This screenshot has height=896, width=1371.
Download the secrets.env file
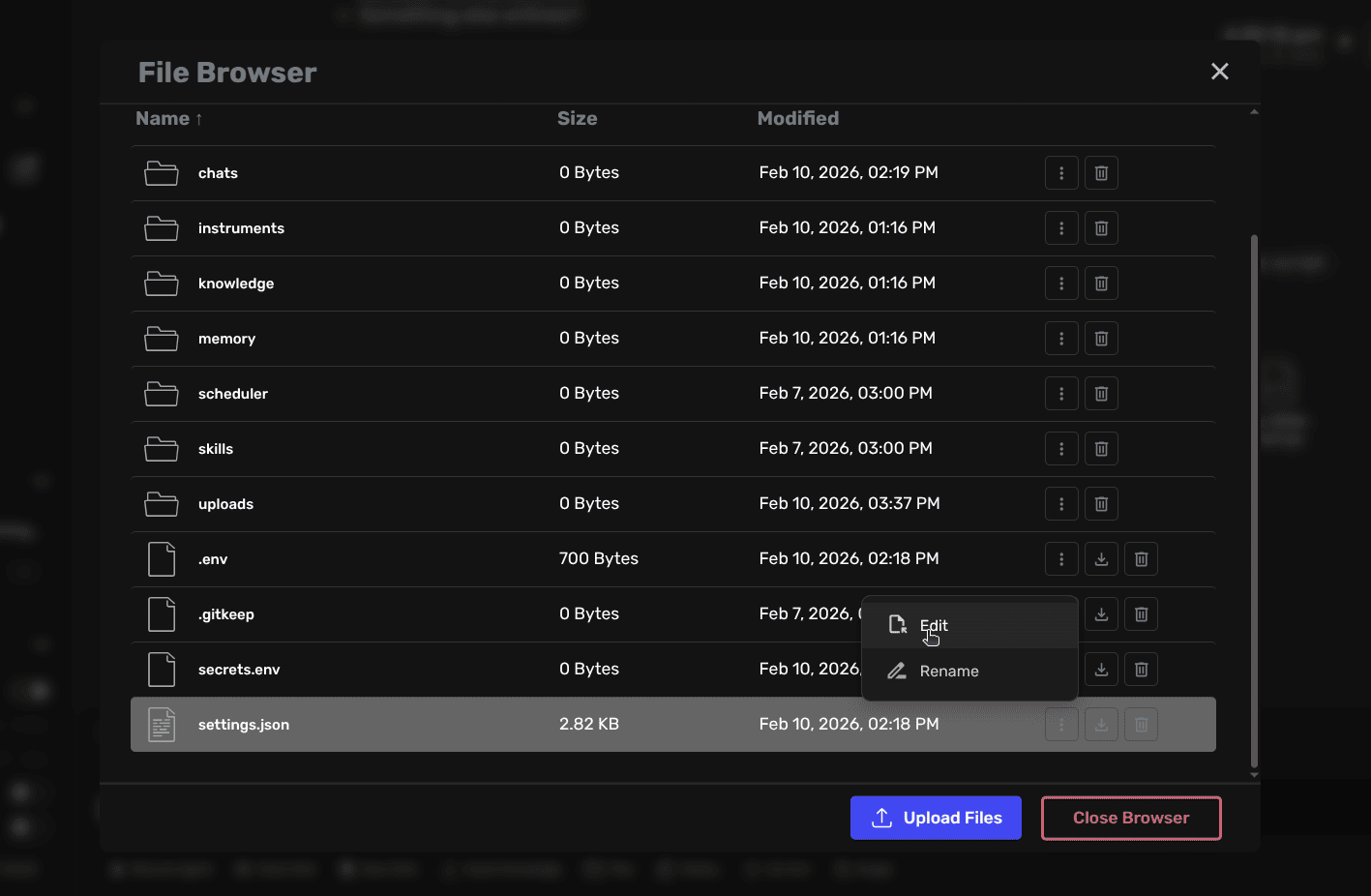[1101, 670]
